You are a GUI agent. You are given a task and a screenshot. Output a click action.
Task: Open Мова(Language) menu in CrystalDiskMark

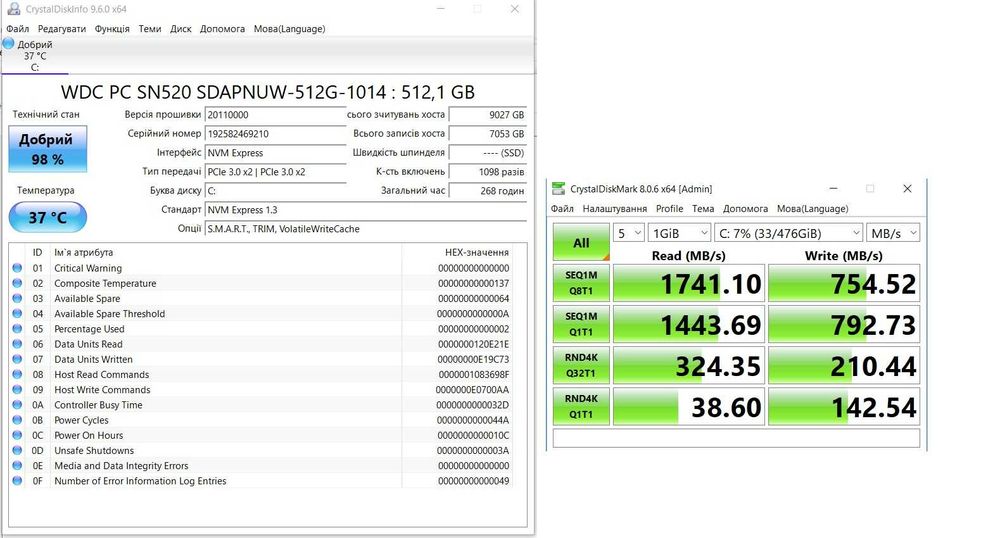point(812,208)
